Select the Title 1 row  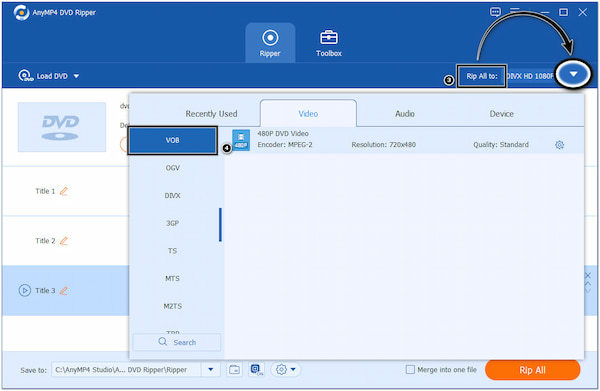point(66,191)
